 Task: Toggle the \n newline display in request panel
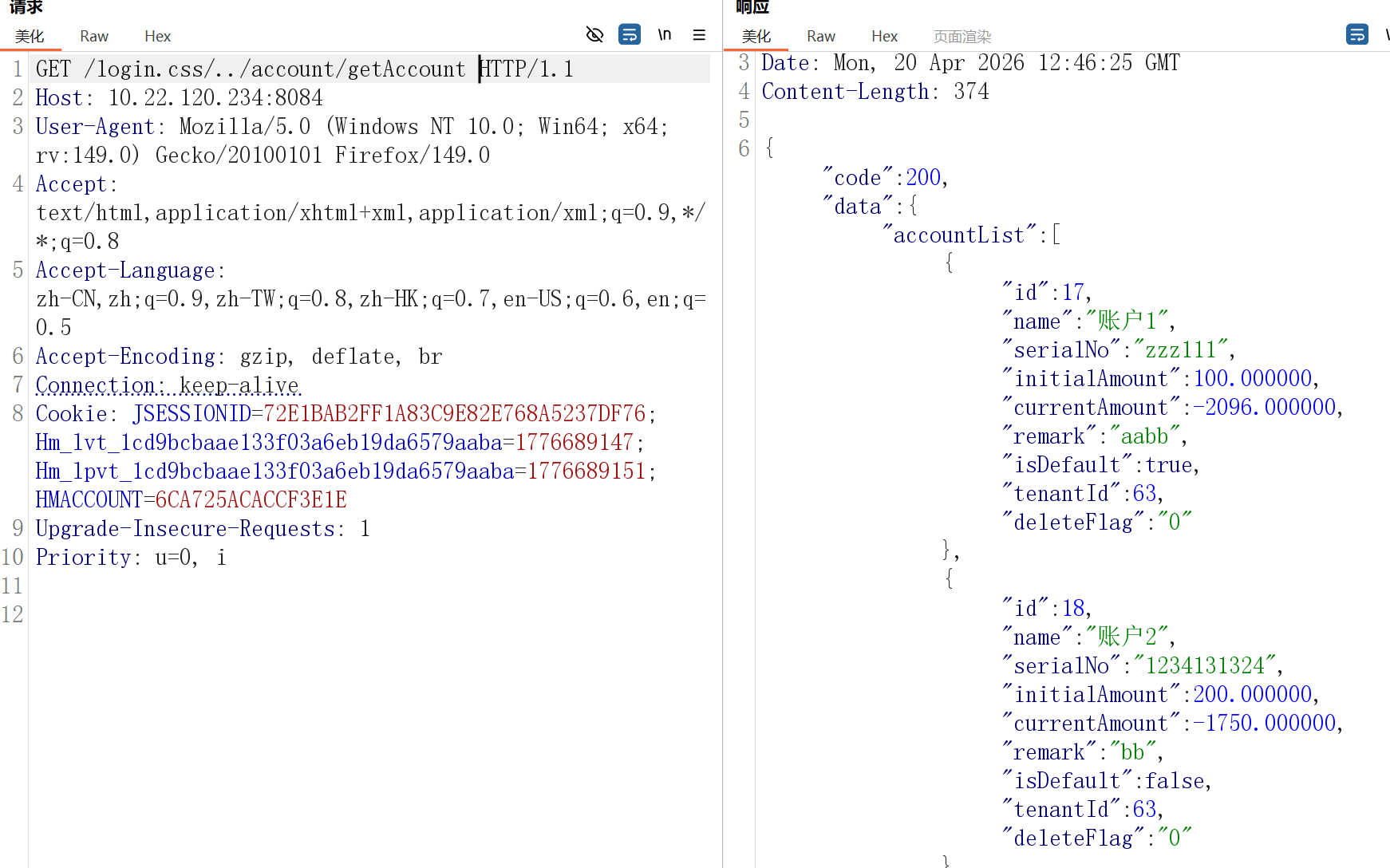[x=665, y=34]
